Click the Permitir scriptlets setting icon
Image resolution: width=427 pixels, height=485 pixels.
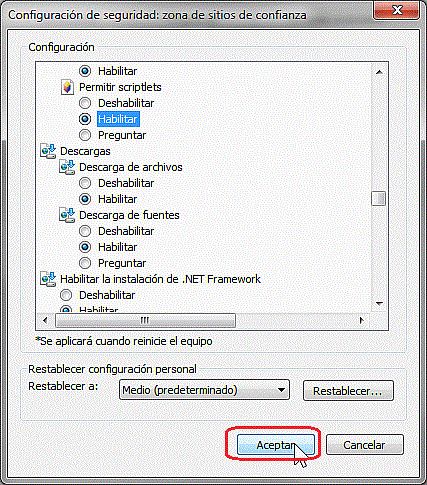pyautogui.click(x=67, y=87)
